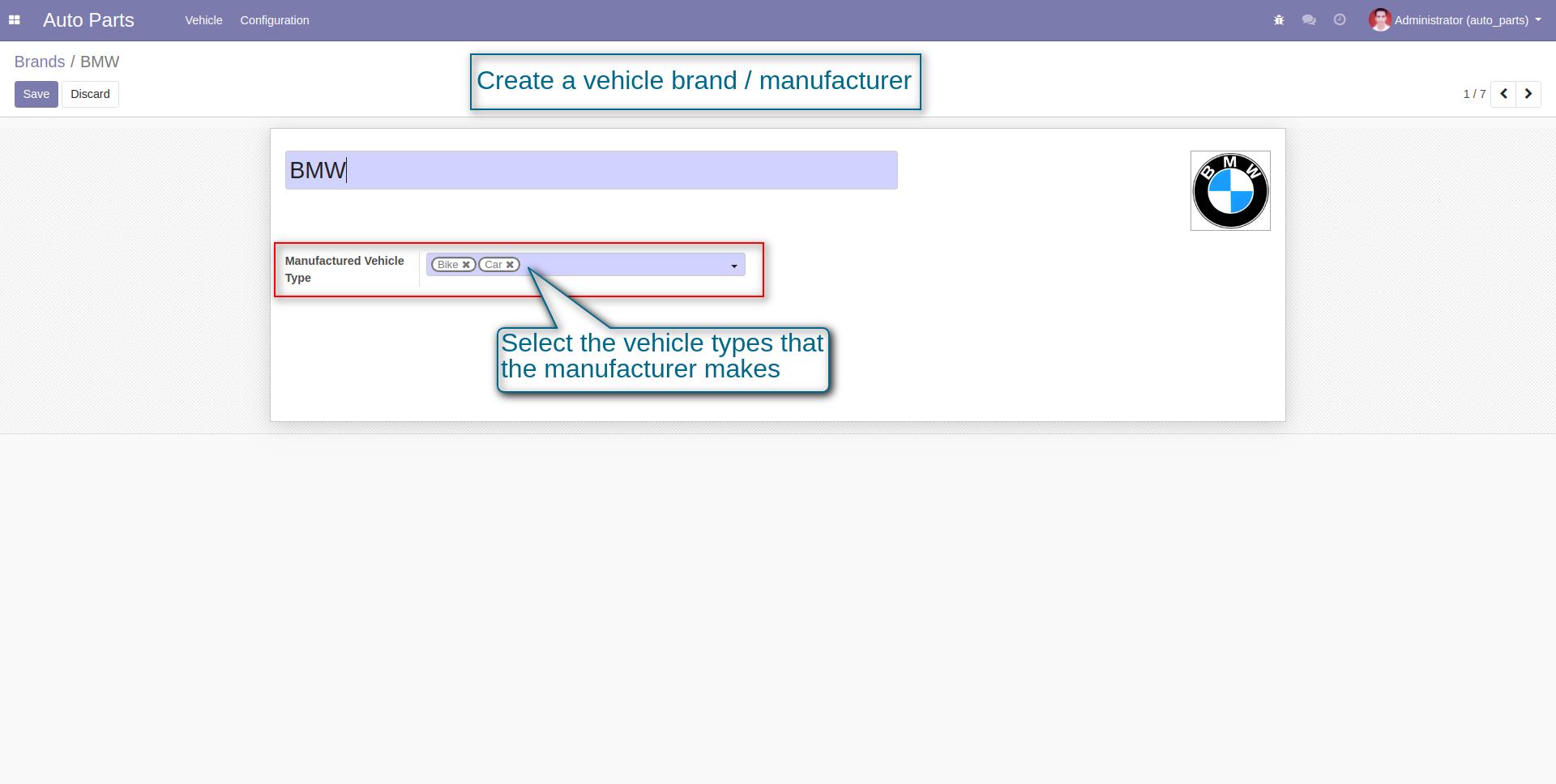Click the 1 / 7 pager counter
Image resolution: width=1556 pixels, height=784 pixels.
click(1474, 94)
